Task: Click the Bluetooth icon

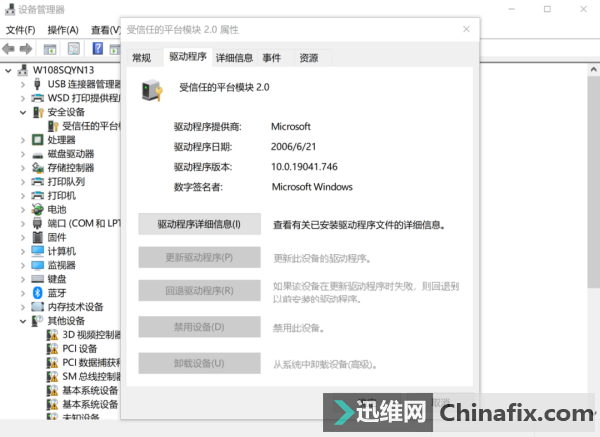Action: (38, 293)
